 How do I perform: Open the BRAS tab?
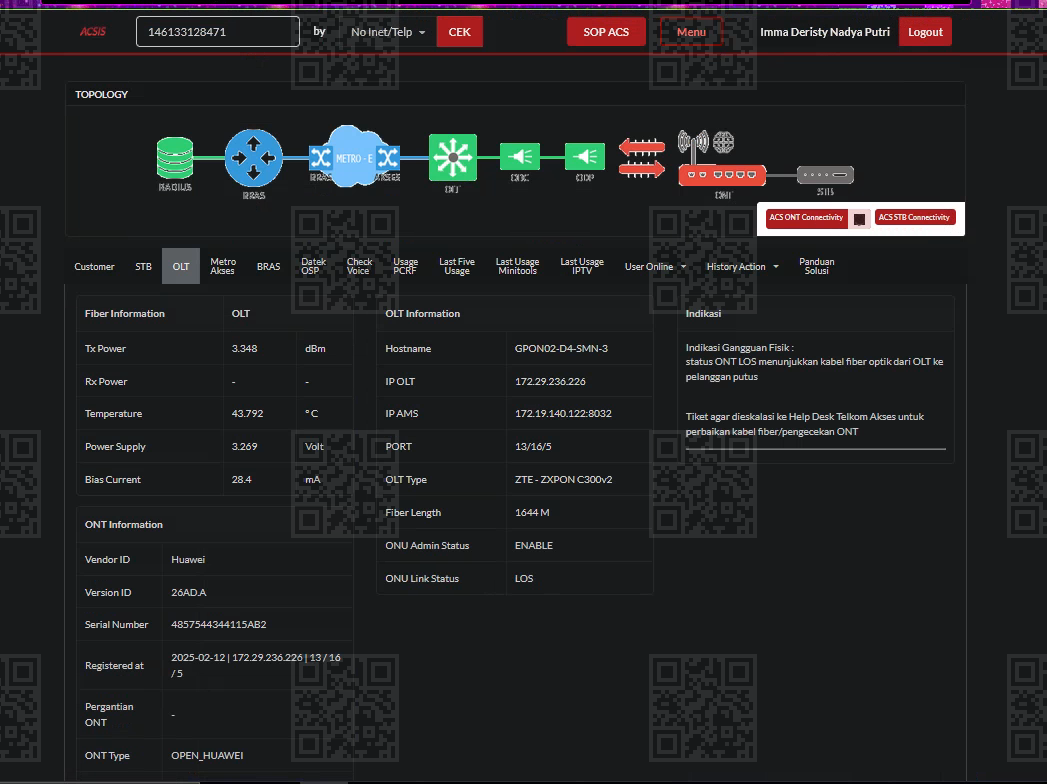click(x=268, y=266)
